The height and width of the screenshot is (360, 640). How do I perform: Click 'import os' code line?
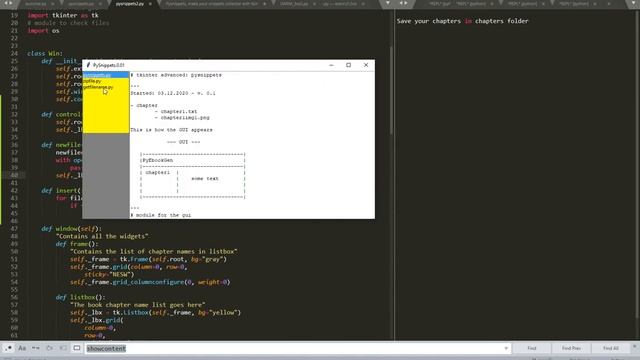click(x=43, y=31)
